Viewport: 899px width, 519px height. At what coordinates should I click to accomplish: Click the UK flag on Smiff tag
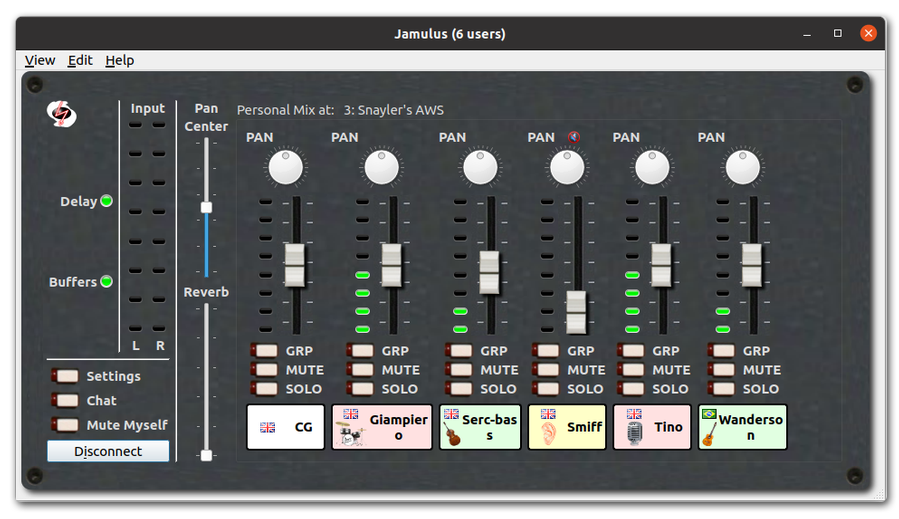pos(548,413)
